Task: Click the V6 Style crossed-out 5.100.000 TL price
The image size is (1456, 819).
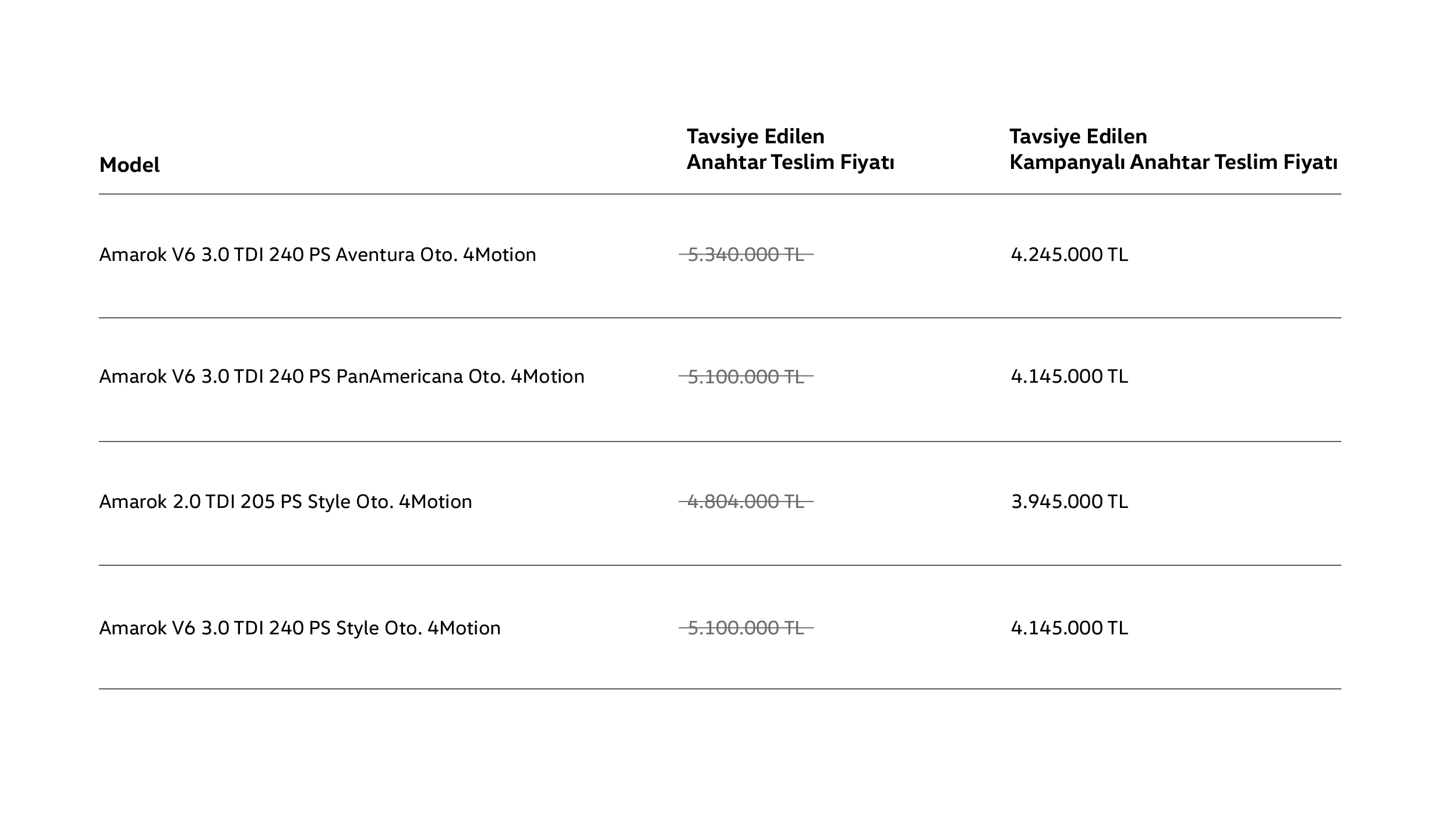Action: [746, 628]
